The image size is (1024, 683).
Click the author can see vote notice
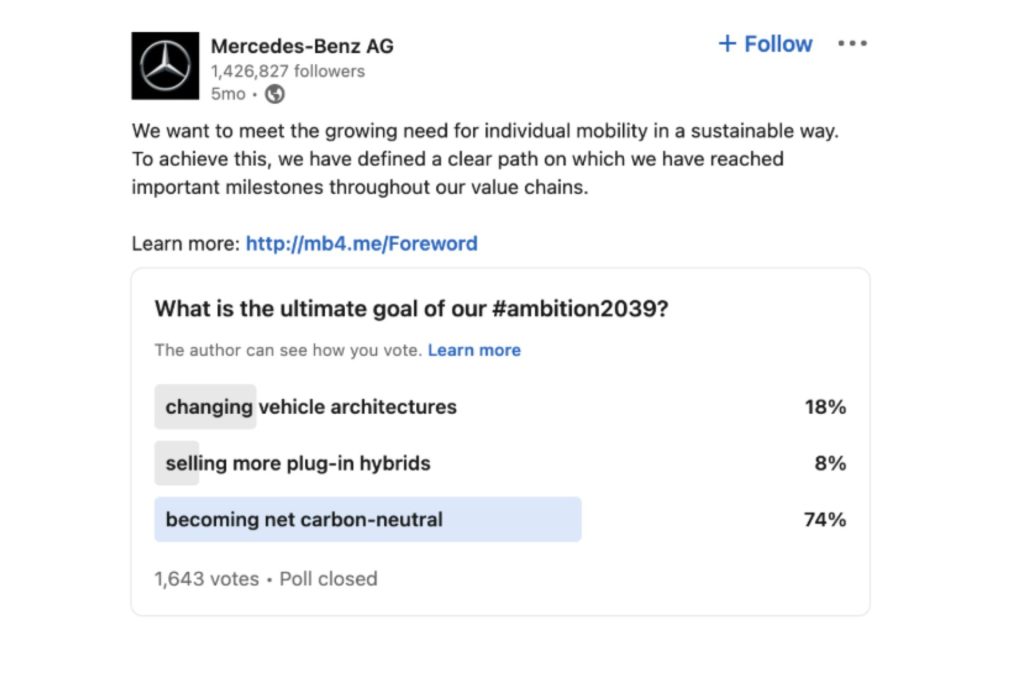(x=288, y=350)
